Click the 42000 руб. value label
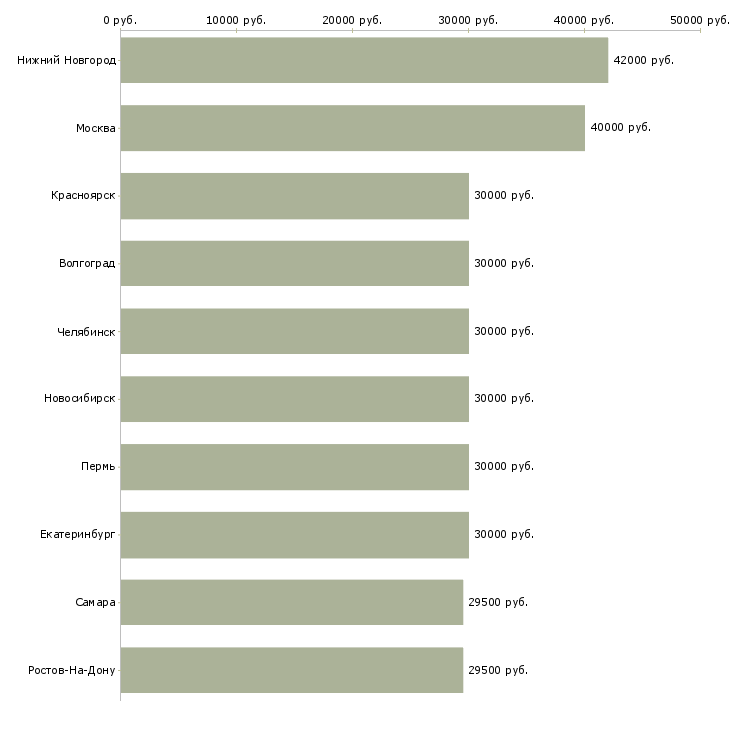Viewport: 730px width, 730px height. (643, 60)
